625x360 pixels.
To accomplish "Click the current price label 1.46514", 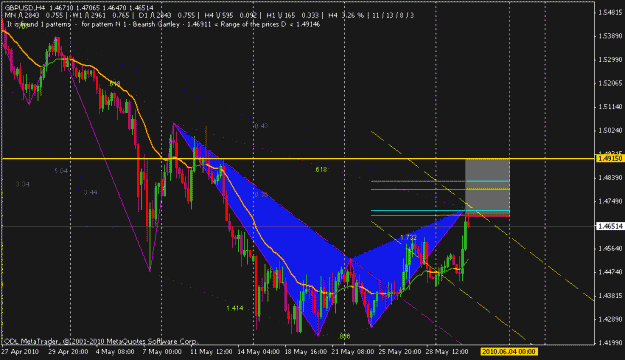I will [x=610, y=226].
